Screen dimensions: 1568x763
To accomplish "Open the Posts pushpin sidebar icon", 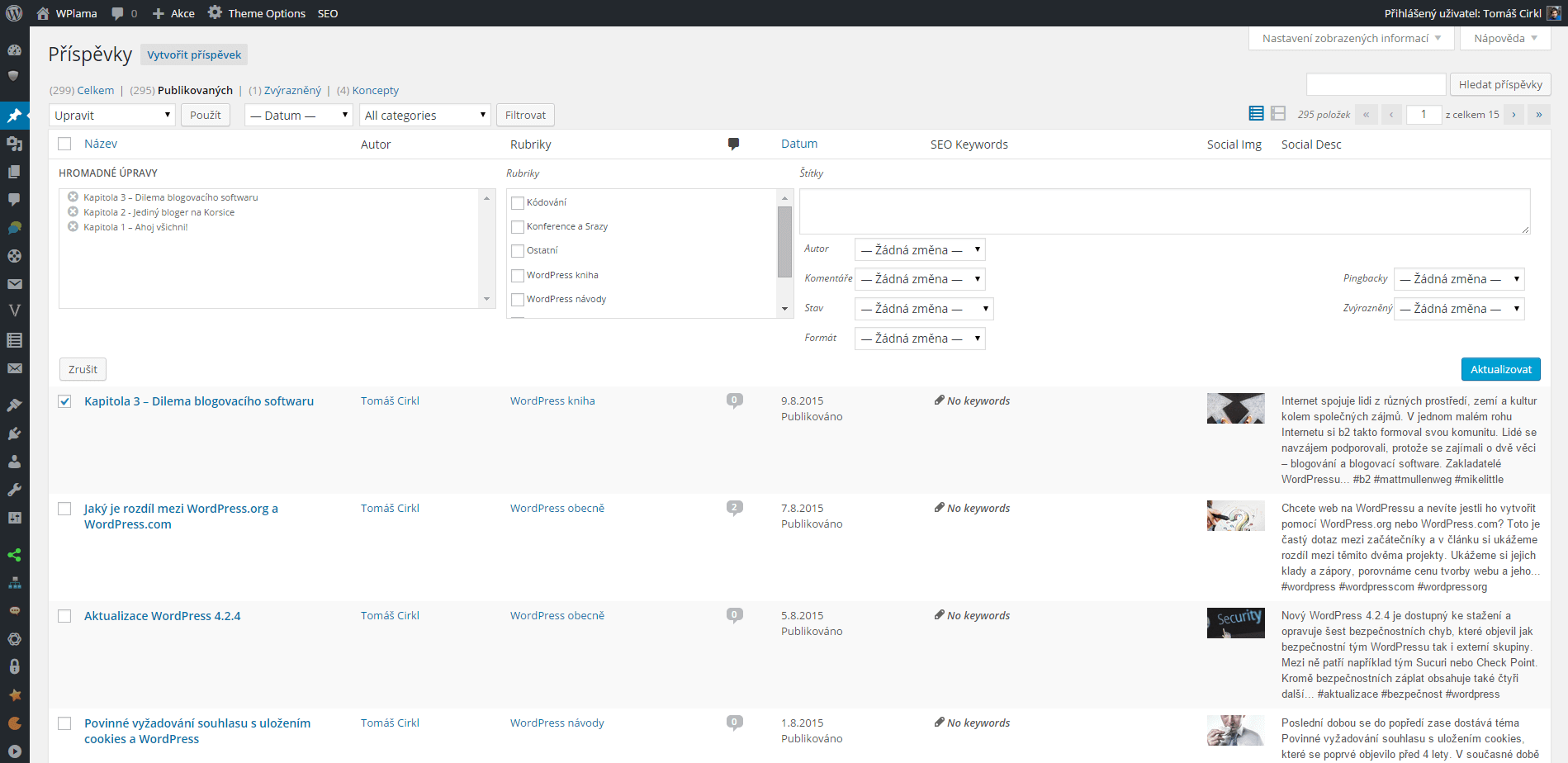I will (14, 116).
